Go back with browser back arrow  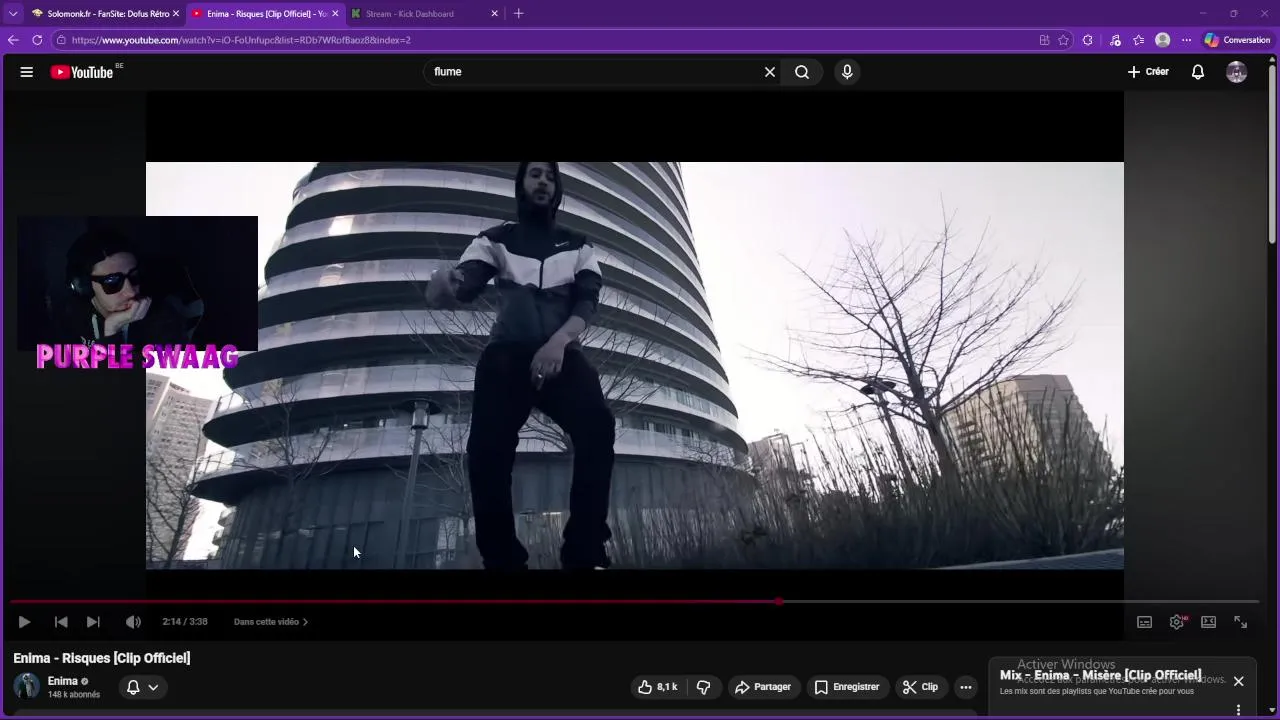coord(13,40)
